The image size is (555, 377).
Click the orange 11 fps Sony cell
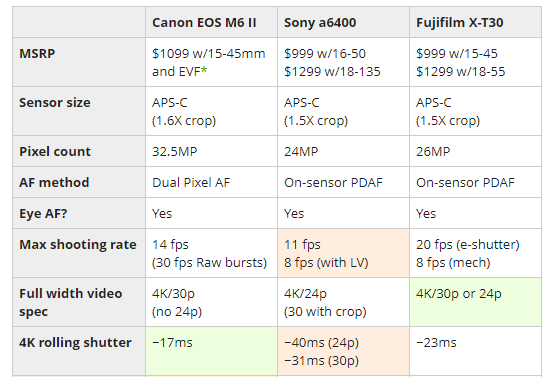click(343, 253)
